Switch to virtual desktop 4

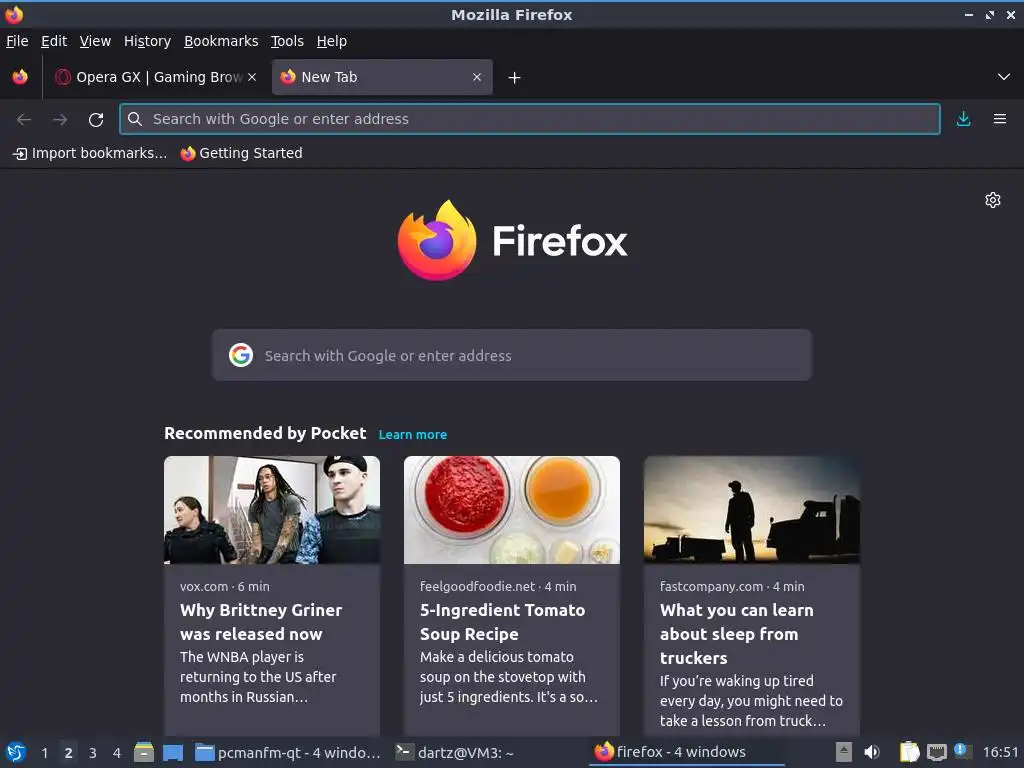coord(117,753)
